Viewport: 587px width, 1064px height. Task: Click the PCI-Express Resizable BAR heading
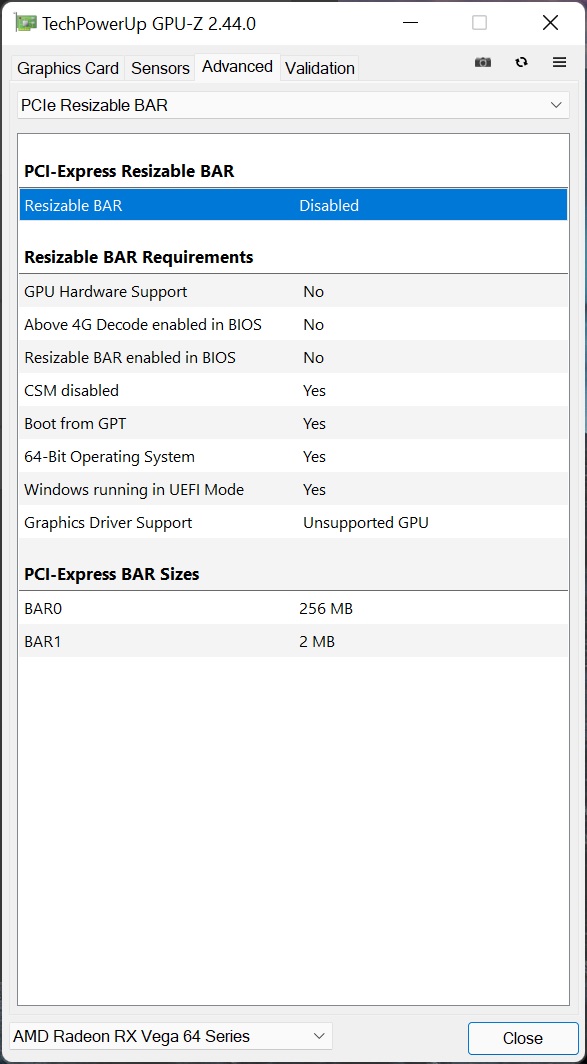[129, 171]
